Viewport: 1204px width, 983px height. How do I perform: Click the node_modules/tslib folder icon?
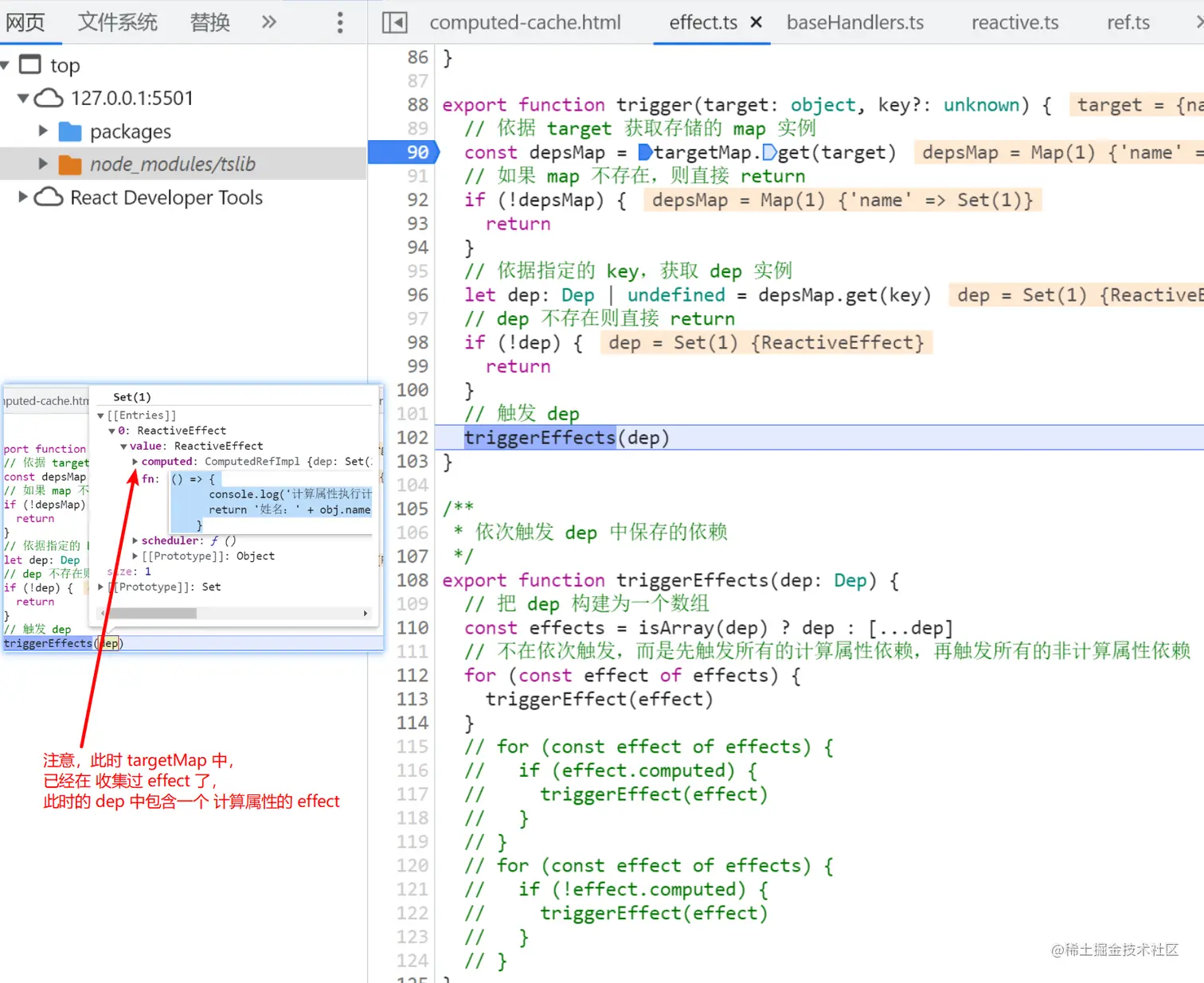coord(70,165)
